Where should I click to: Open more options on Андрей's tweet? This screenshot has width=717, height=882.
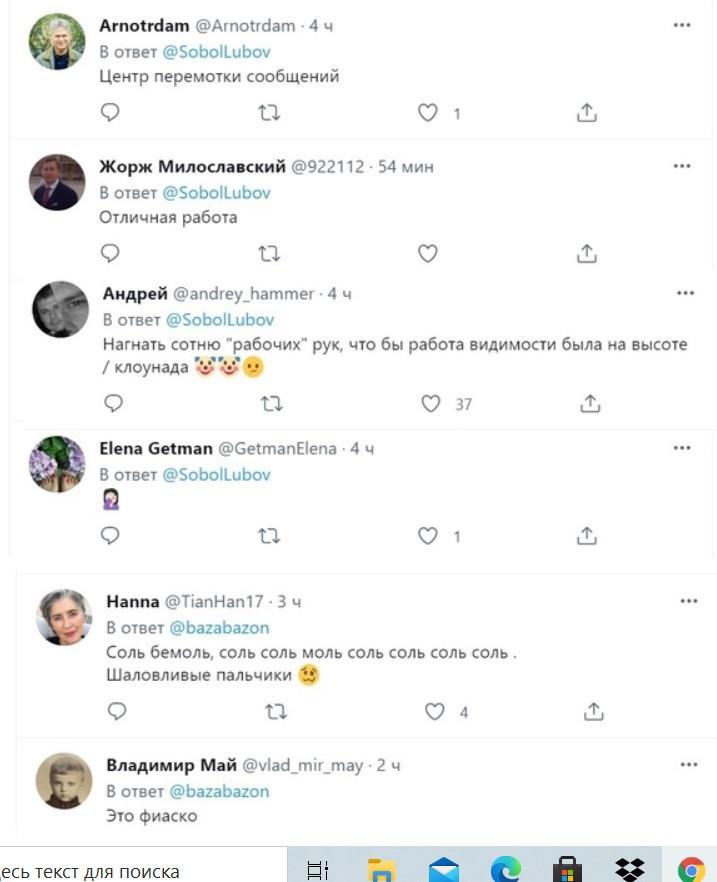tap(685, 293)
